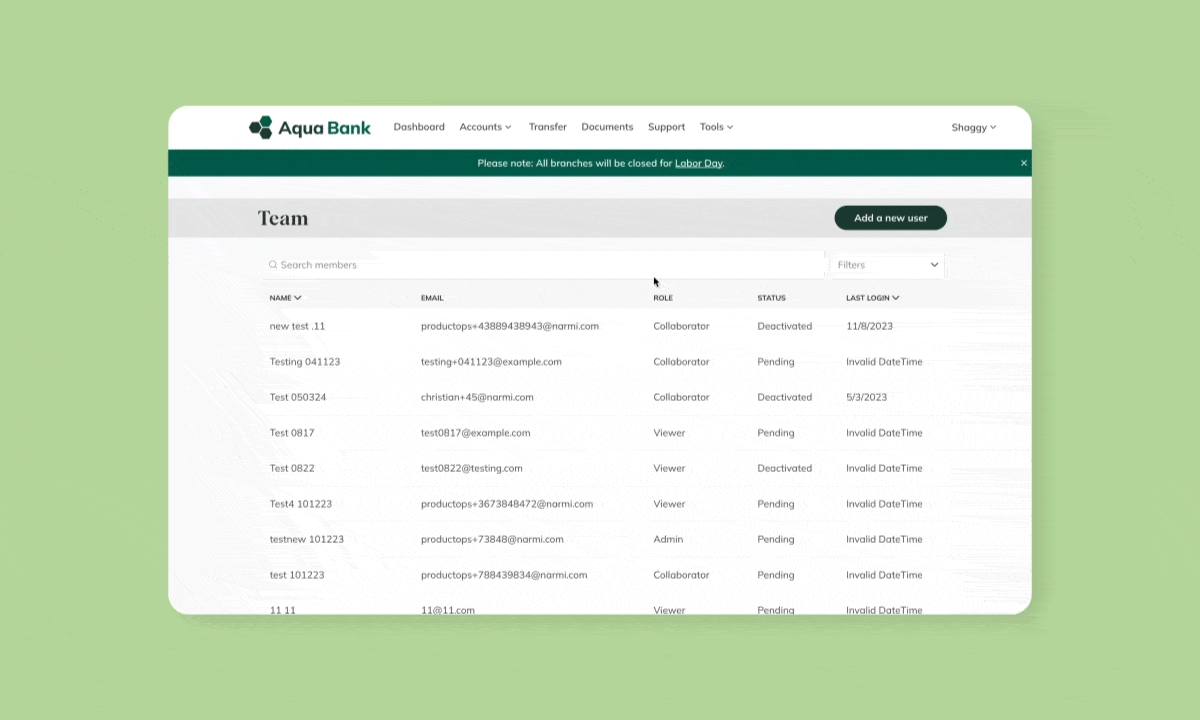Viewport: 1200px width, 720px height.
Task: Click Deactivated status for Test 0822
Action: click(x=785, y=468)
